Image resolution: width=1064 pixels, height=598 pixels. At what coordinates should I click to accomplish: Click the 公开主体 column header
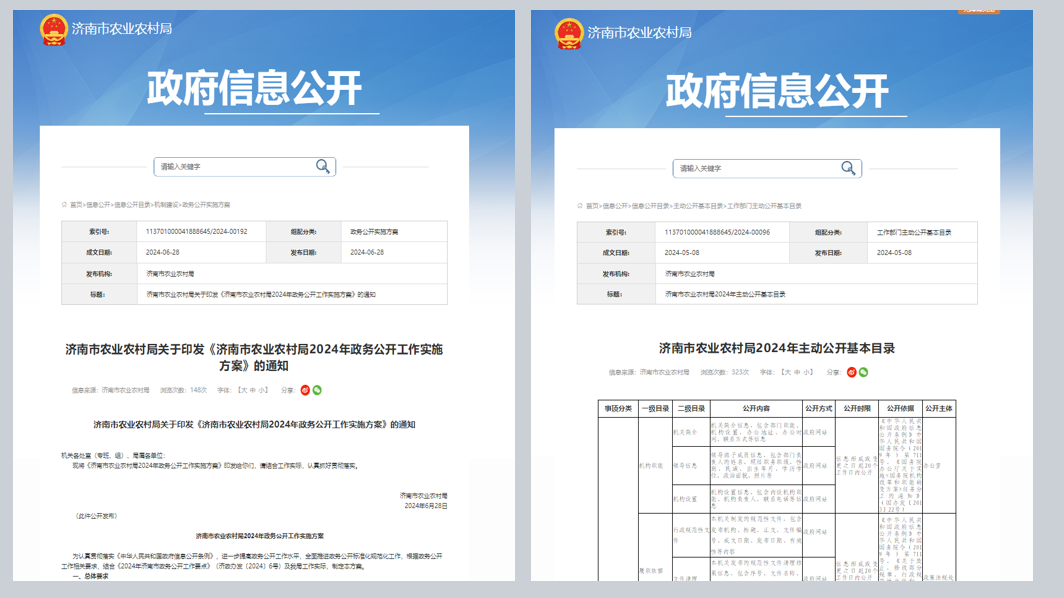[939, 408]
